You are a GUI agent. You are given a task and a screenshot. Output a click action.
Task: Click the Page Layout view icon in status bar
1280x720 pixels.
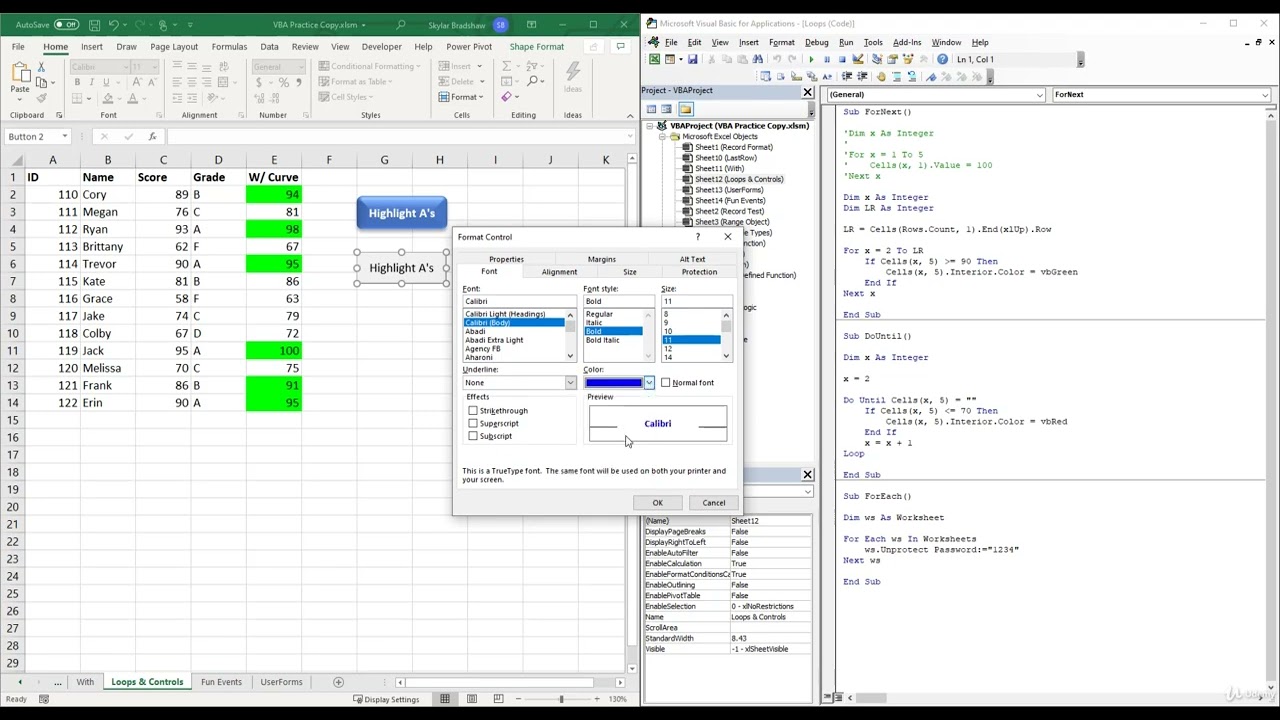[x=471, y=699]
